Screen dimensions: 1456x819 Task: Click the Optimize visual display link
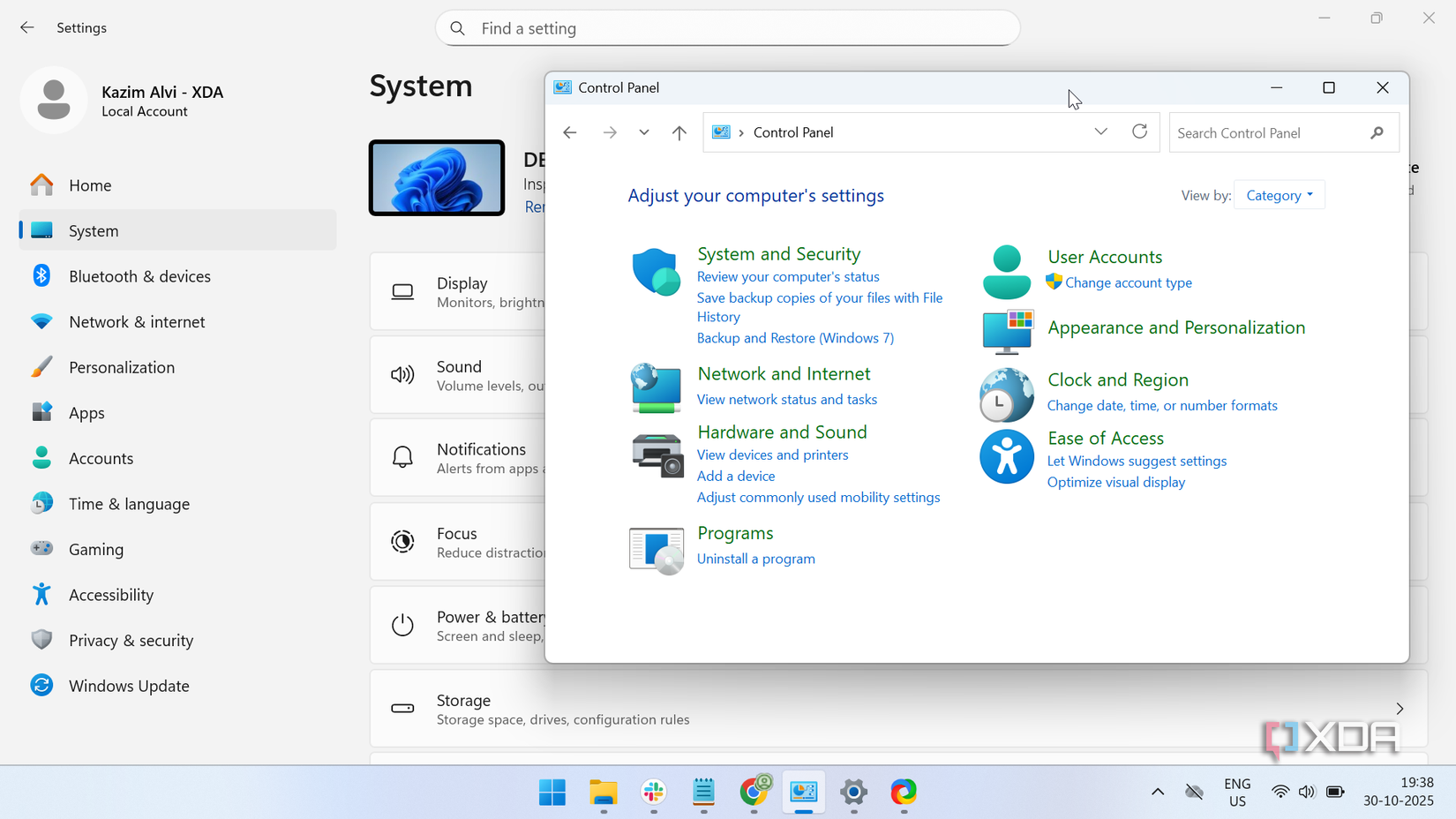(x=1115, y=483)
